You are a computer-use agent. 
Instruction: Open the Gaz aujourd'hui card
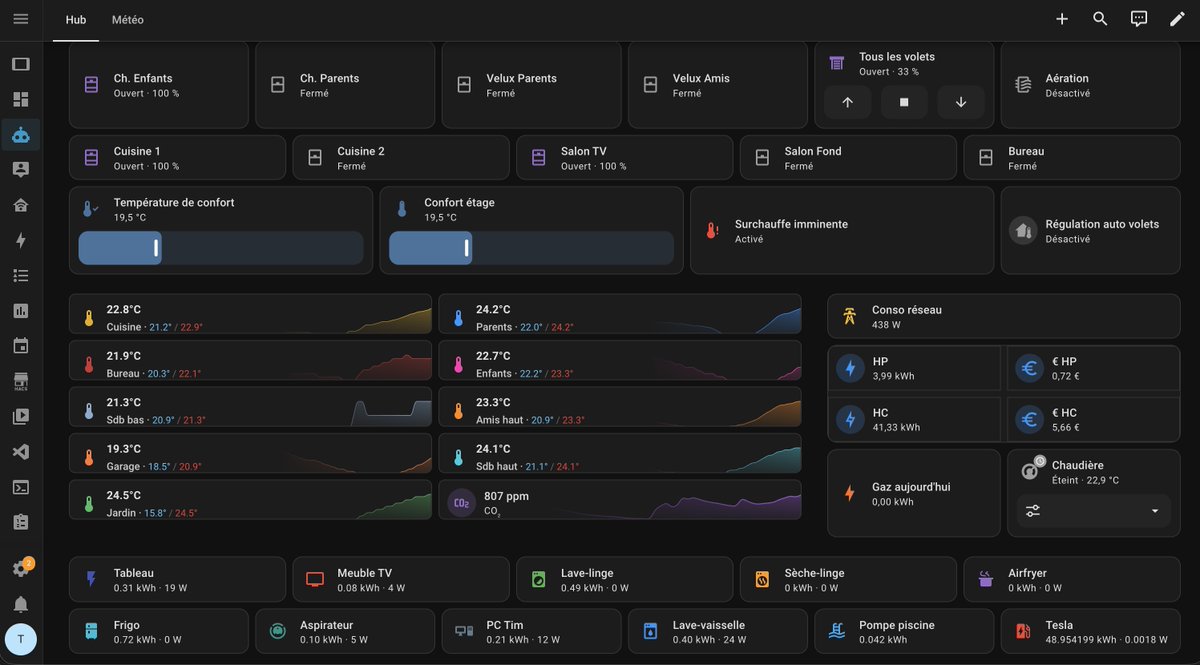click(x=914, y=493)
